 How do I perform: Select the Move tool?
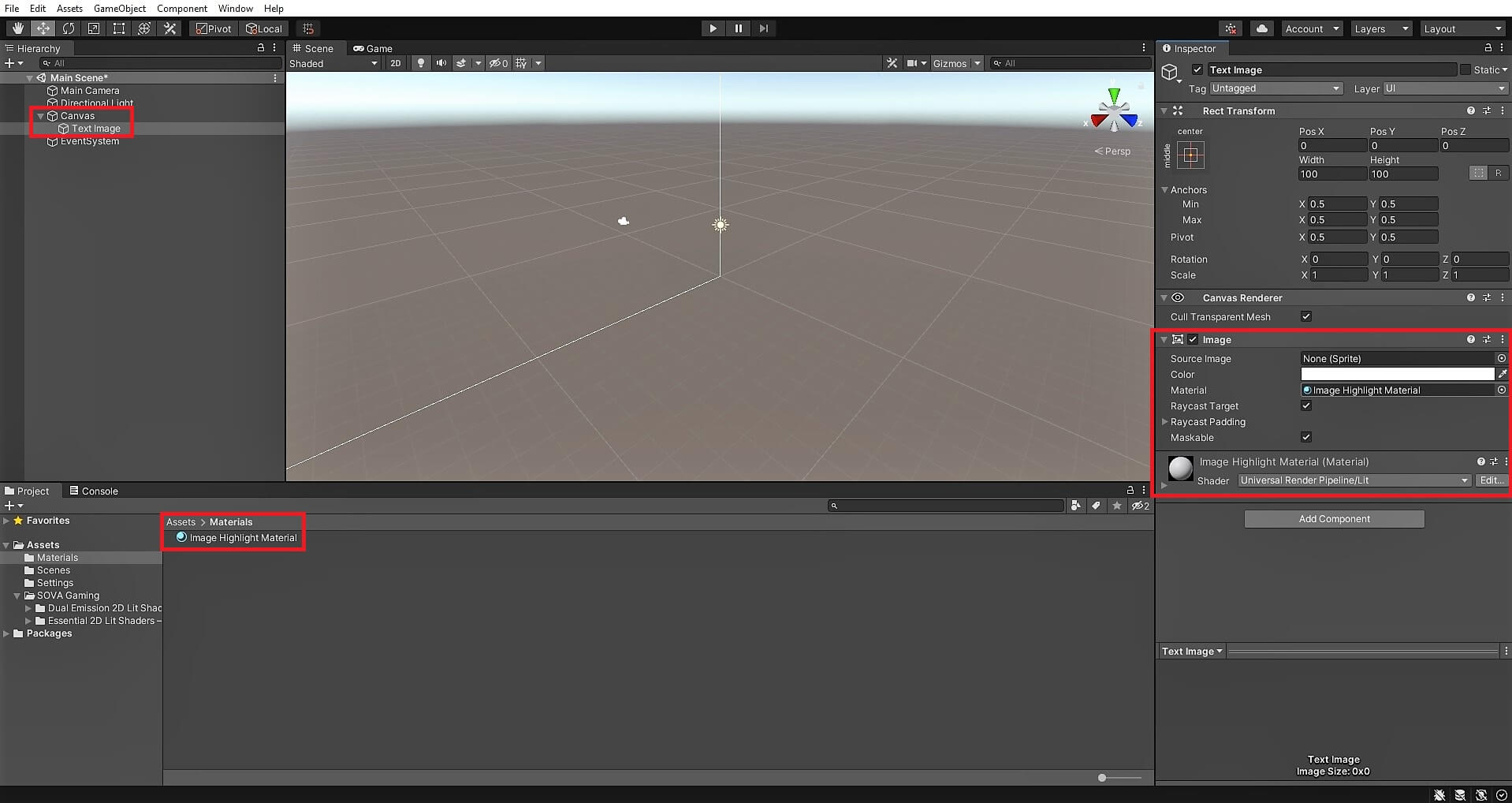coord(43,28)
